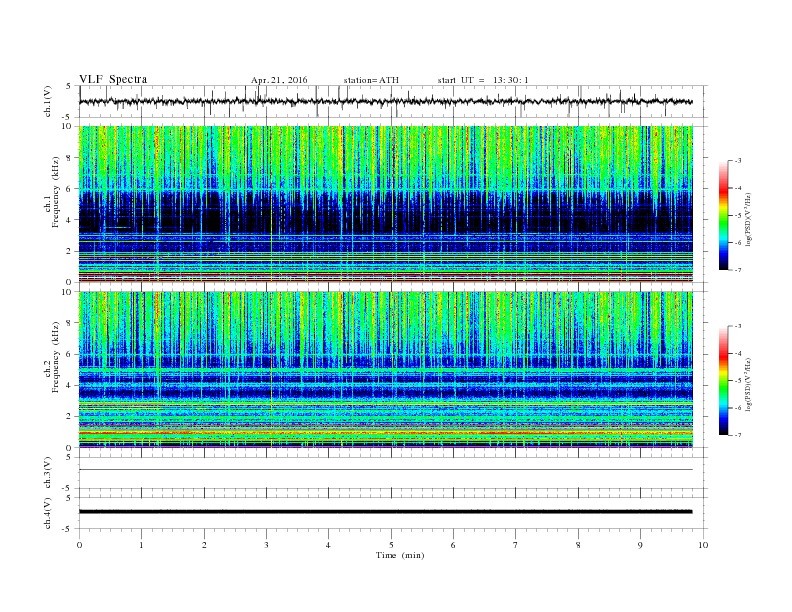The height and width of the screenshot is (612, 792).
Task: Click the ch.2 spectrogram color bar
Action: 724,380
